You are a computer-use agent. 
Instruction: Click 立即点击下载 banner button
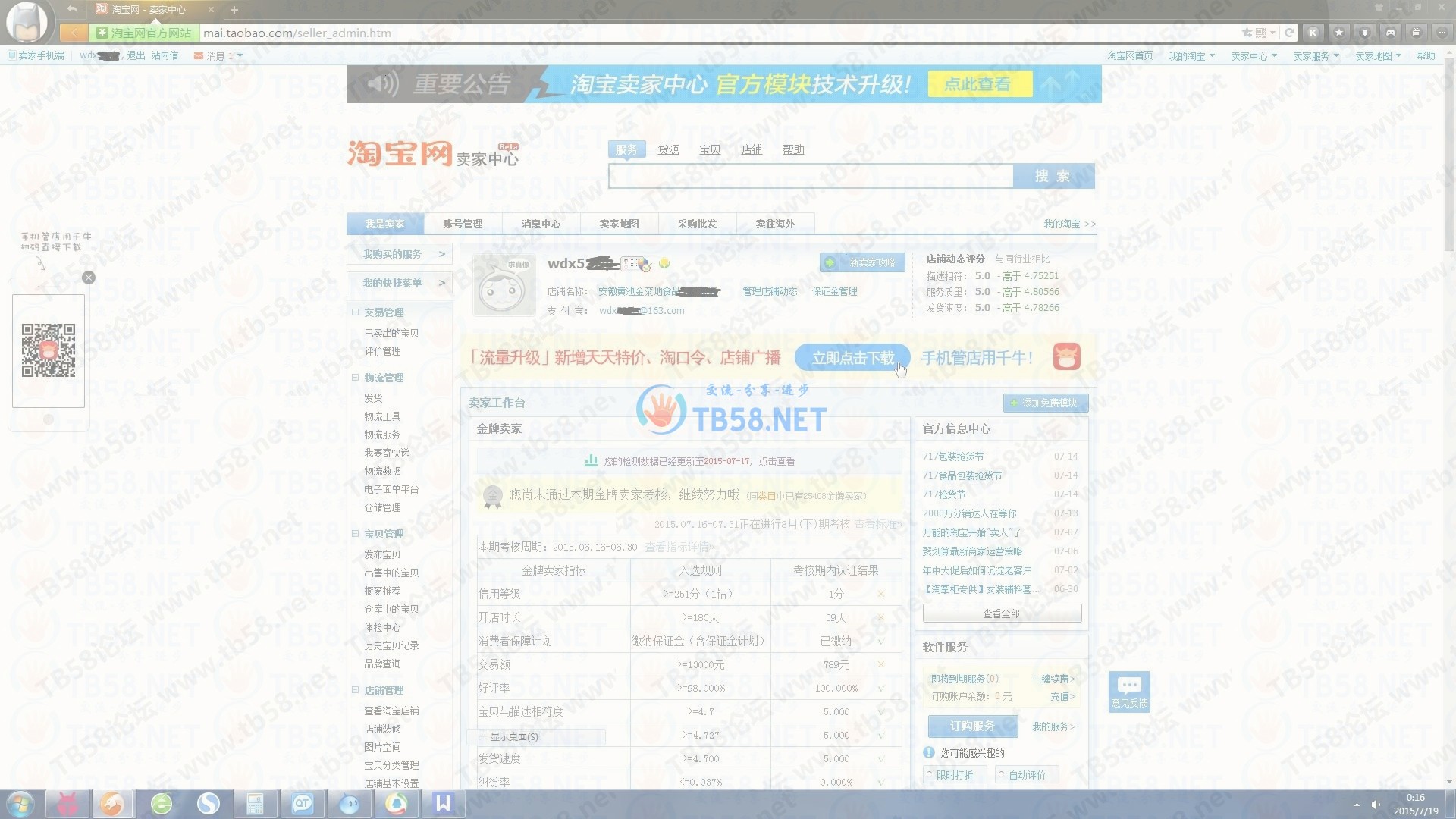click(852, 358)
